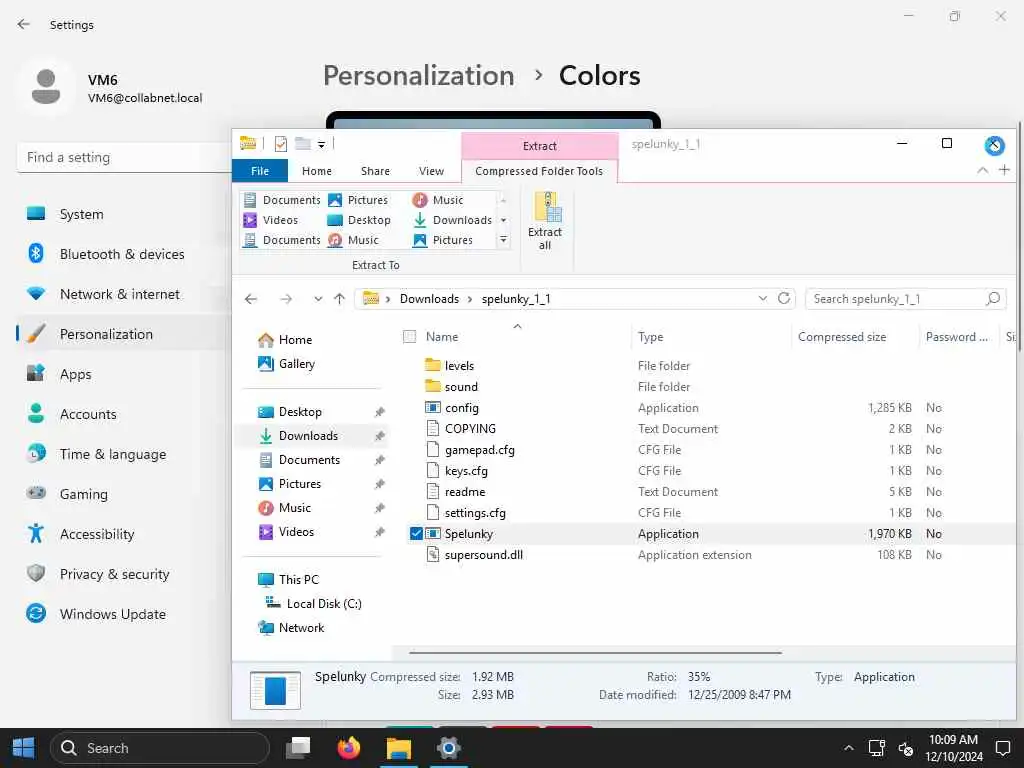Image resolution: width=1024 pixels, height=768 pixels.
Task: Open Network & internet settings
Action: 123,294
